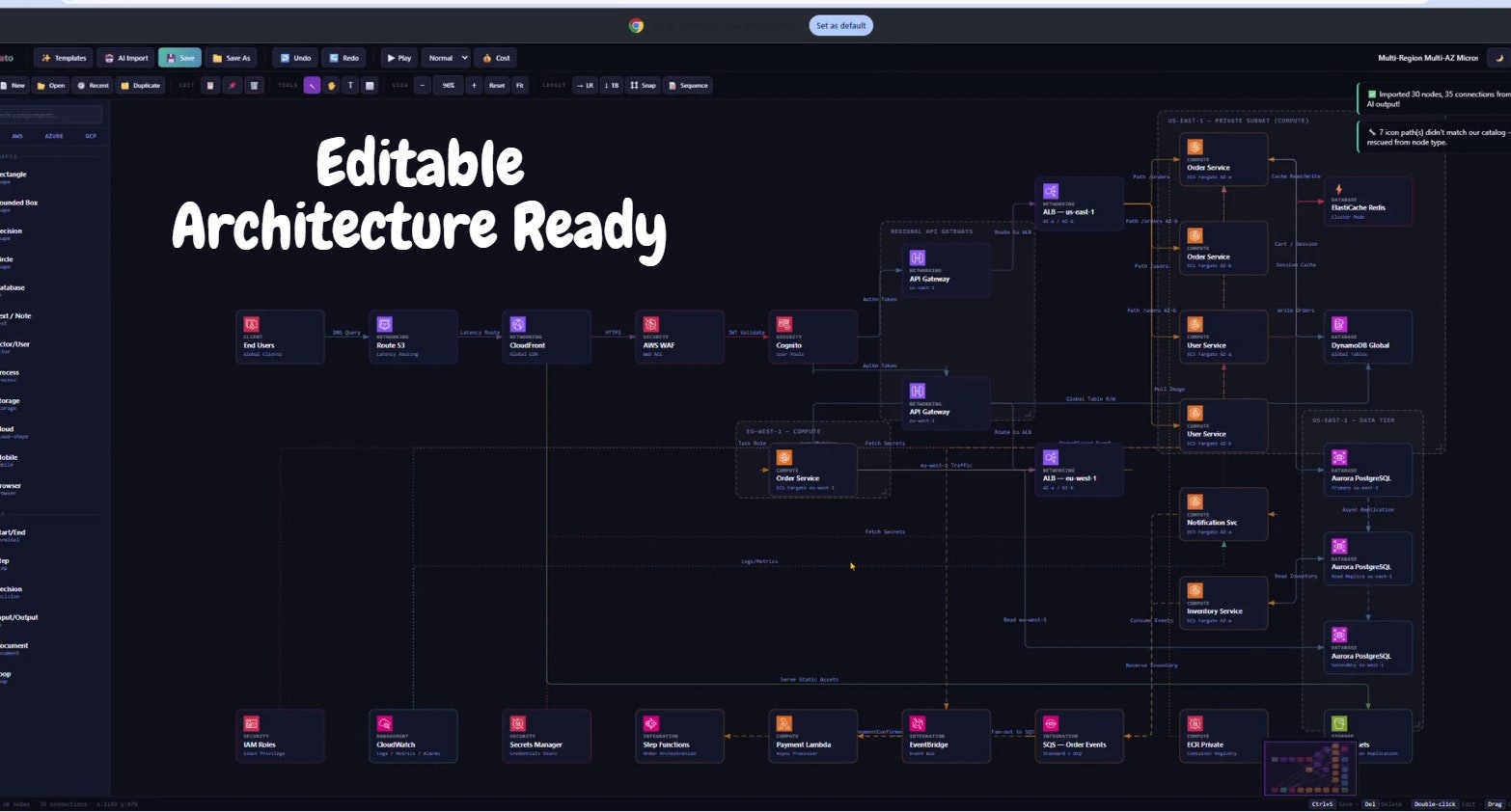
Task: Create a New diagram
Action: click(x=14, y=86)
